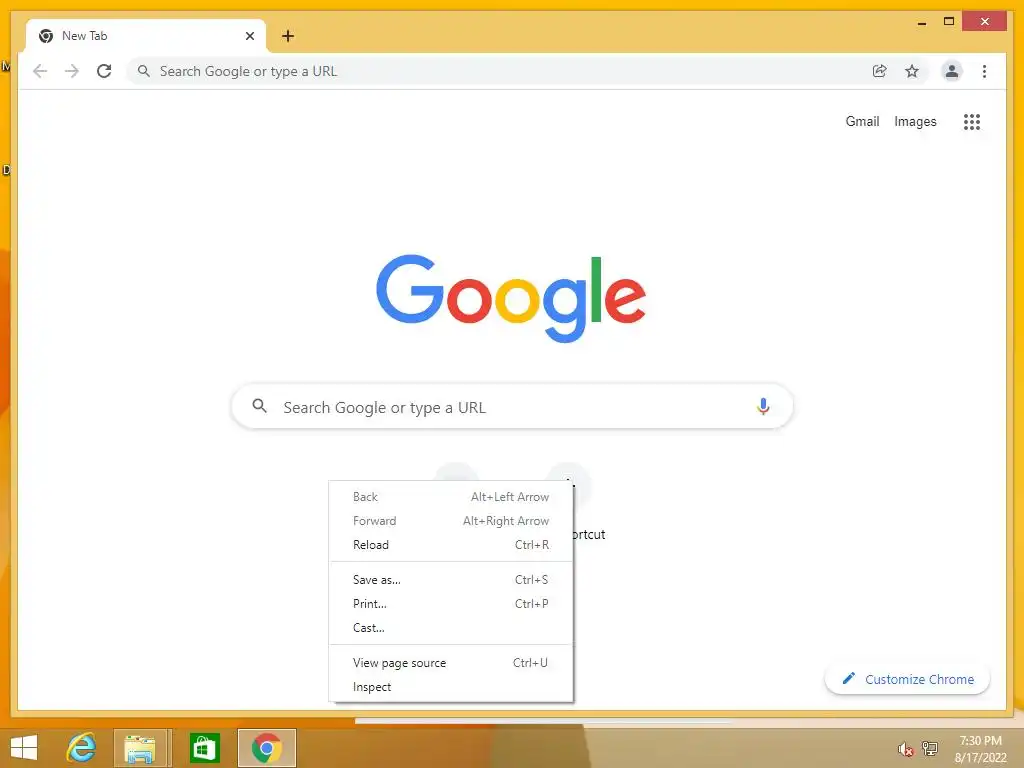Choose Print... from context menu
The image size is (1024, 768).
451,604
